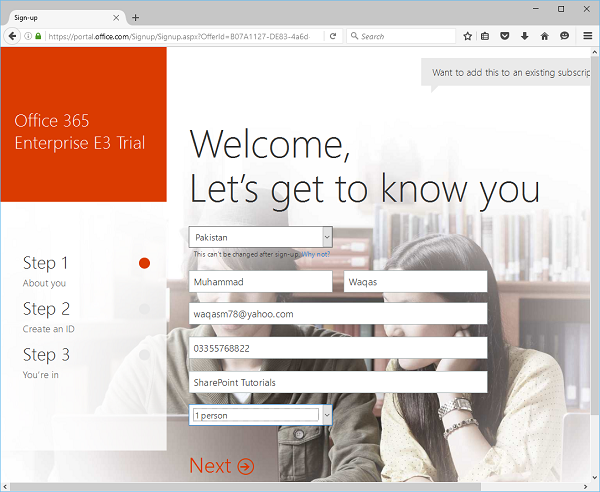Click the horizontal scrollbar thumb

(x=245, y=487)
